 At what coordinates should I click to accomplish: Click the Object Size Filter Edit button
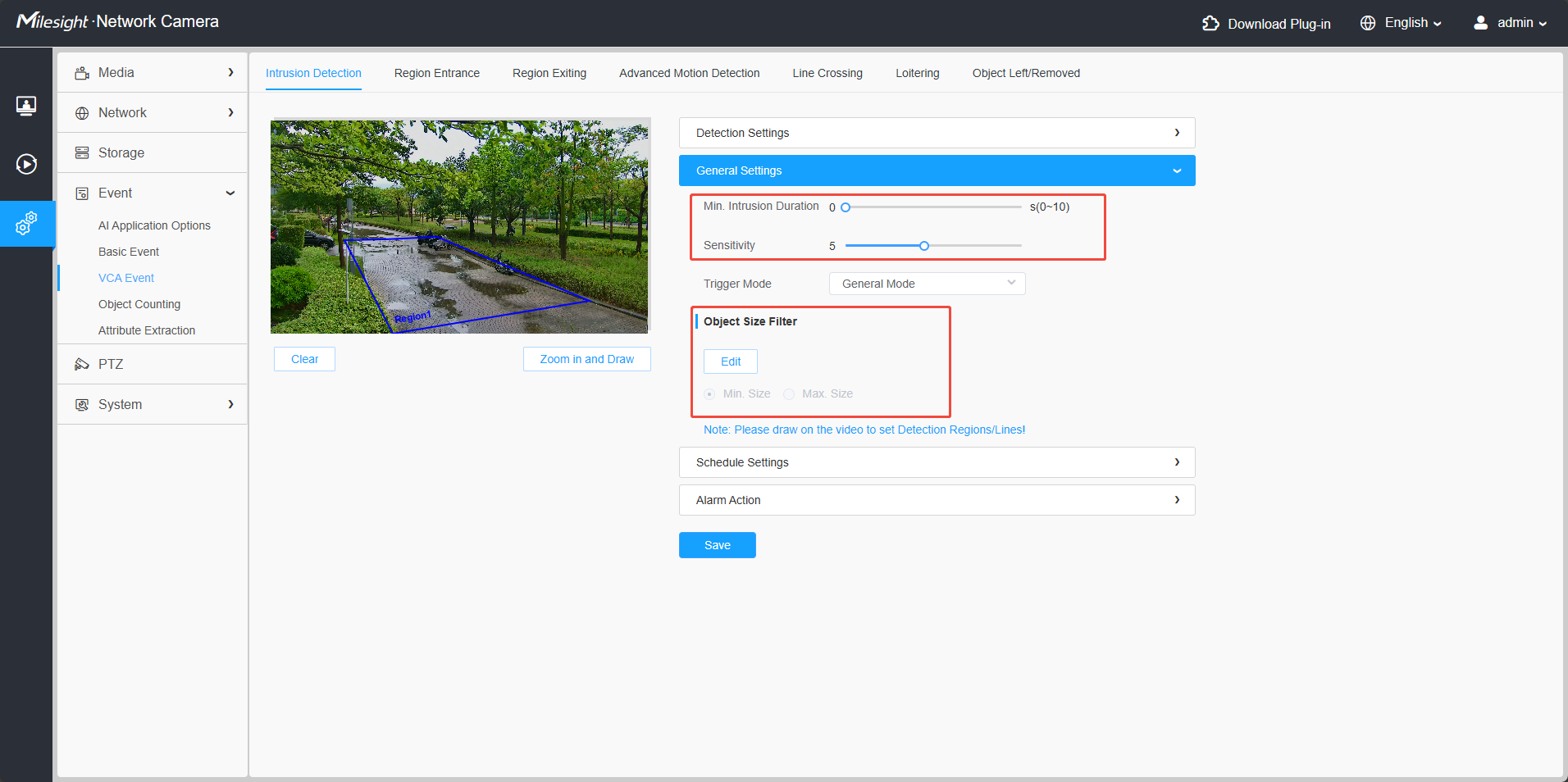(731, 361)
